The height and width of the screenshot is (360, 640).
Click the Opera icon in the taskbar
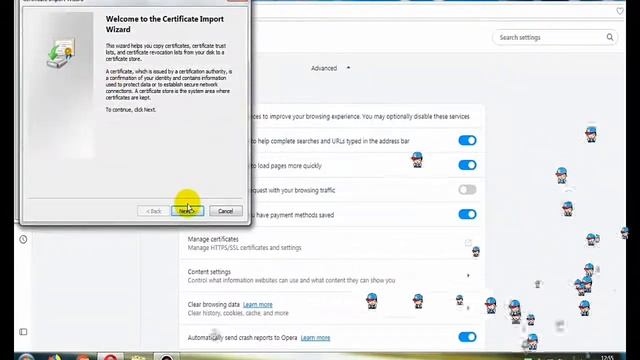point(110,358)
